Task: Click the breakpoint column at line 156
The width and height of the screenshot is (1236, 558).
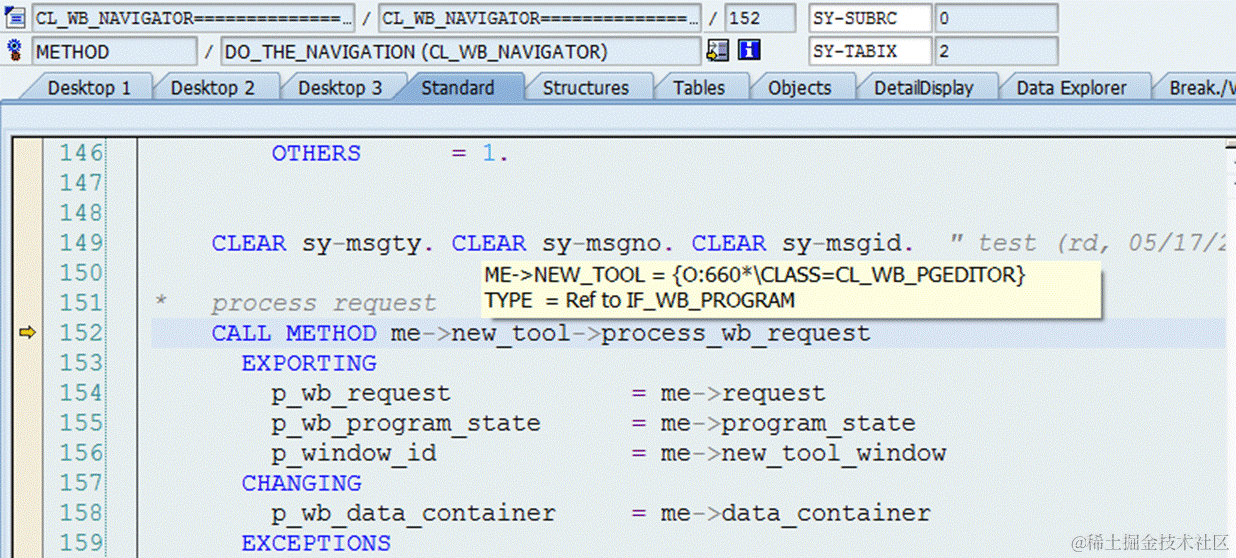Action: point(27,453)
